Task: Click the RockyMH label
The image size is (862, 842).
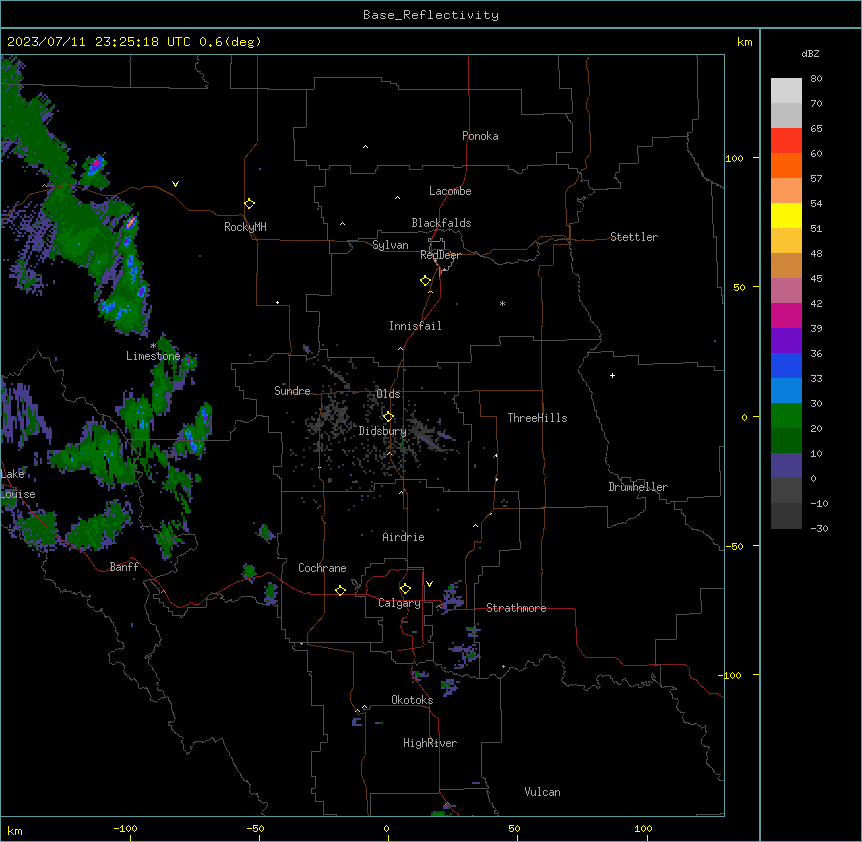Action: [x=245, y=227]
